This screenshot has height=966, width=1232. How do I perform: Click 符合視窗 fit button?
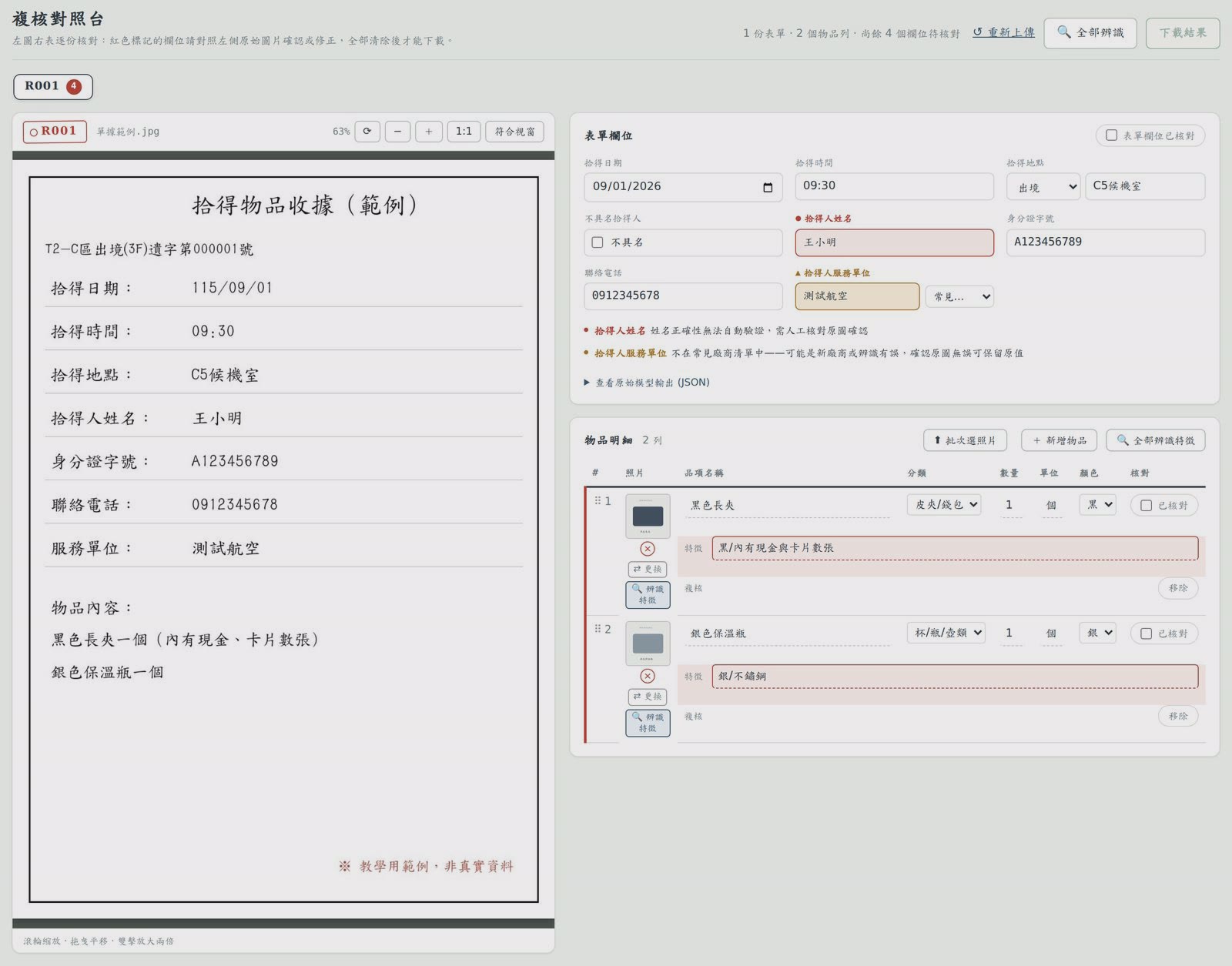tap(514, 132)
